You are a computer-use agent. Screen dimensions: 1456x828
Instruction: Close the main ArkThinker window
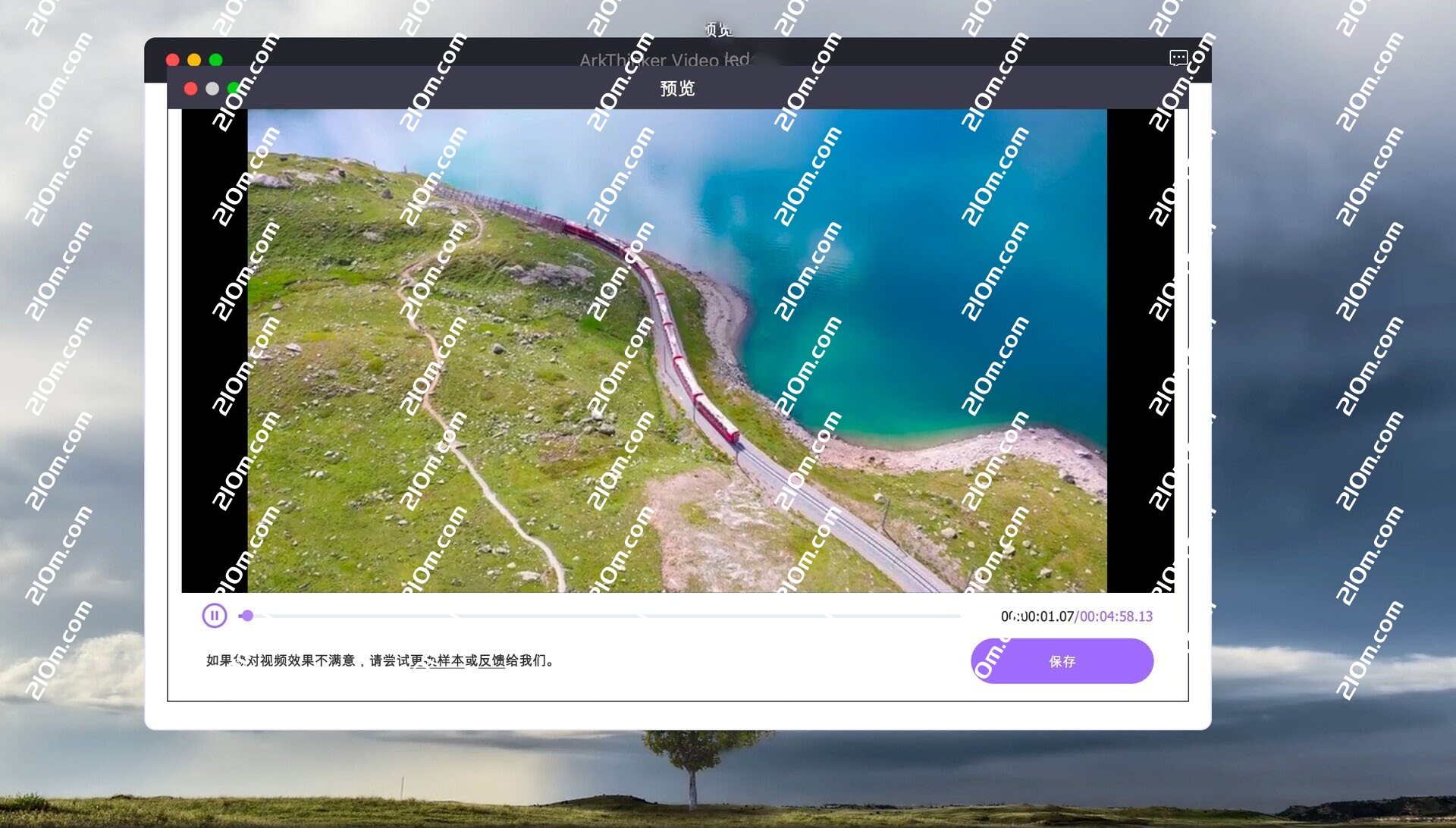173,60
